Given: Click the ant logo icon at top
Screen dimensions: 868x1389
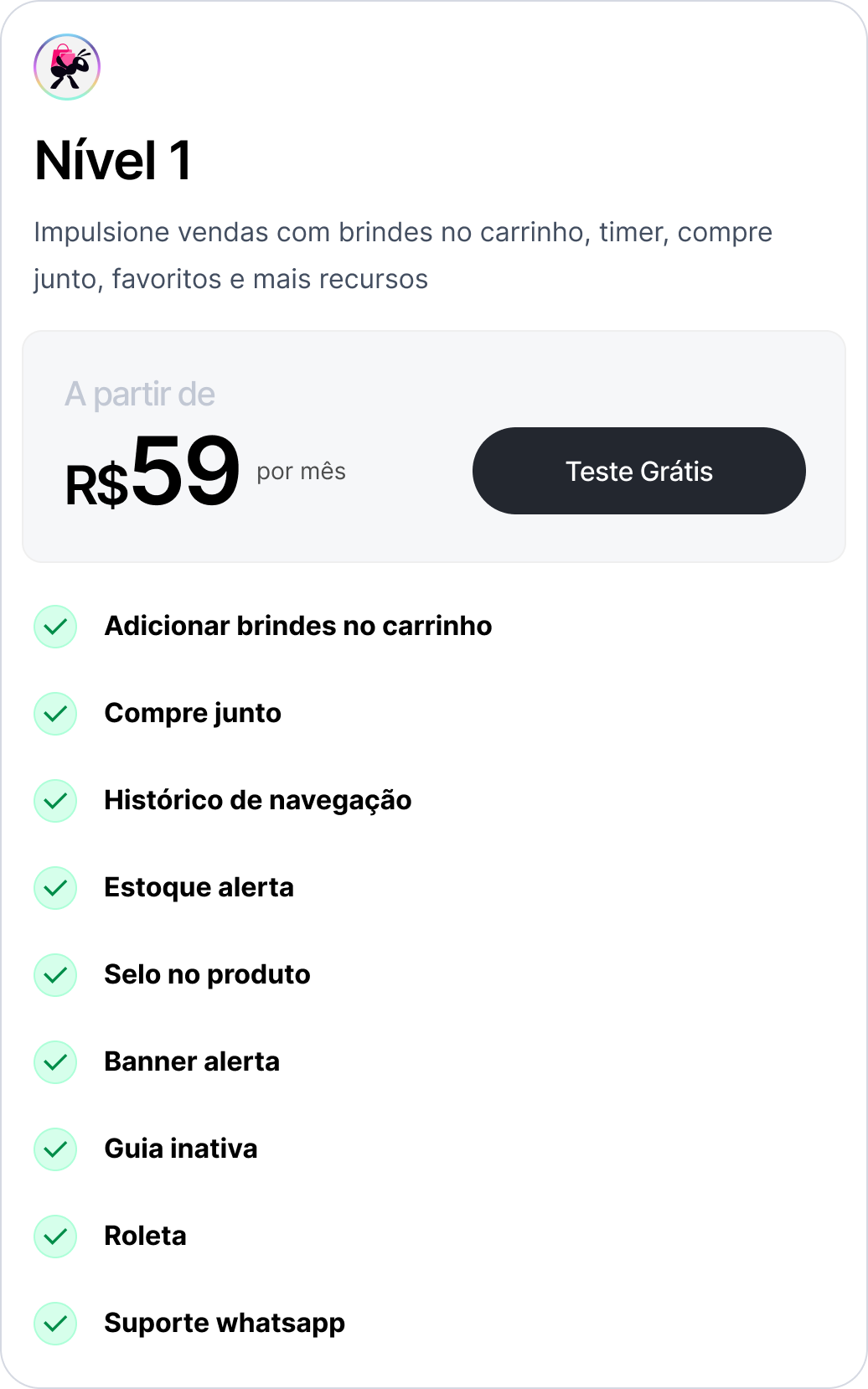Looking at the screenshot, I should click(x=67, y=67).
